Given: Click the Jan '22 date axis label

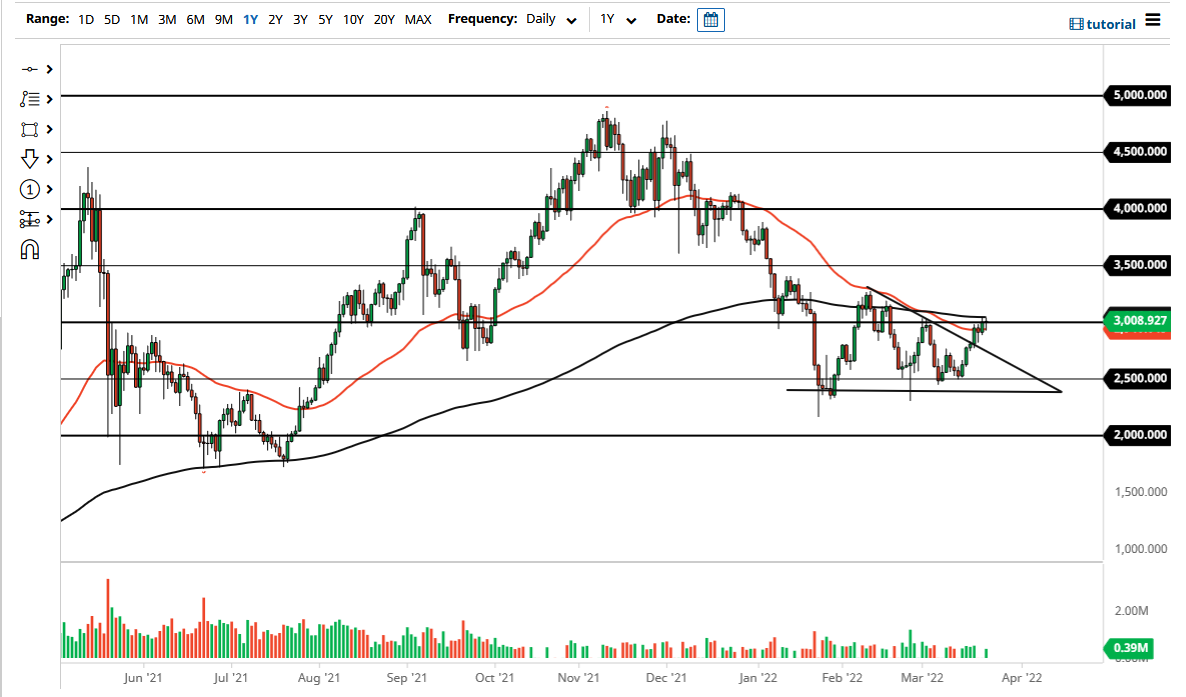Looking at the screenshot, I should point(758,678).
